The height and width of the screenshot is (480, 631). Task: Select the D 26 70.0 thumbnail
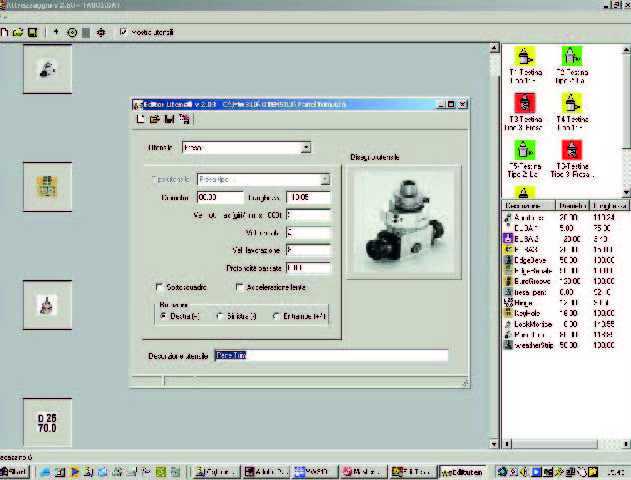(47, 423)
